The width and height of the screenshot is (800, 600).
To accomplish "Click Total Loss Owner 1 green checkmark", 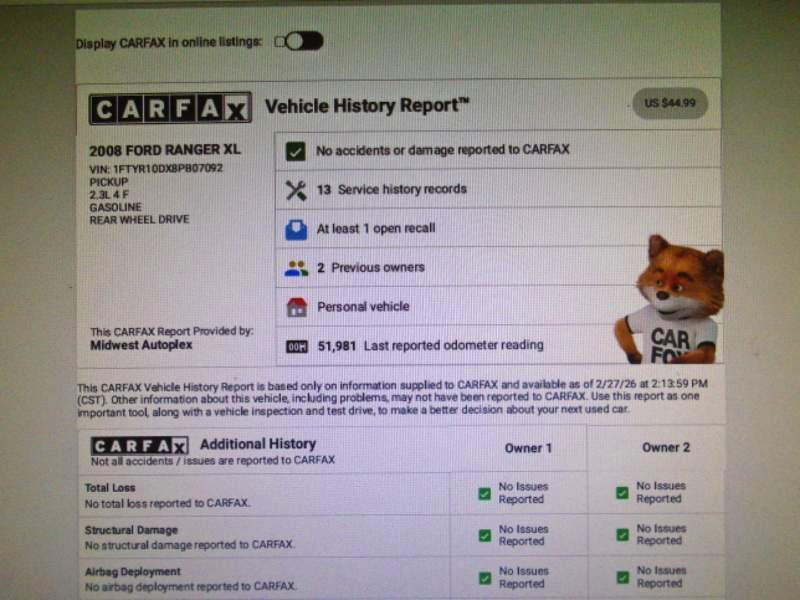I will click(x=485, y=493).
